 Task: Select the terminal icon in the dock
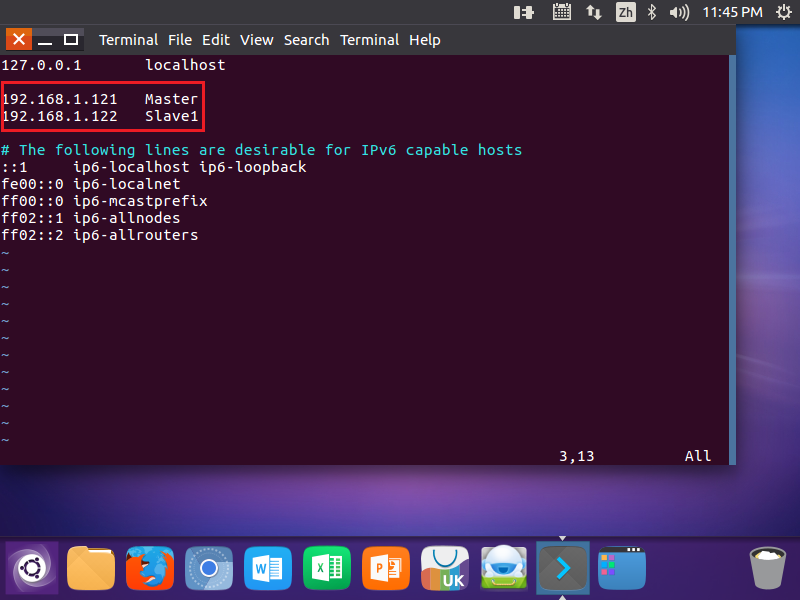(x=563, y=568)
